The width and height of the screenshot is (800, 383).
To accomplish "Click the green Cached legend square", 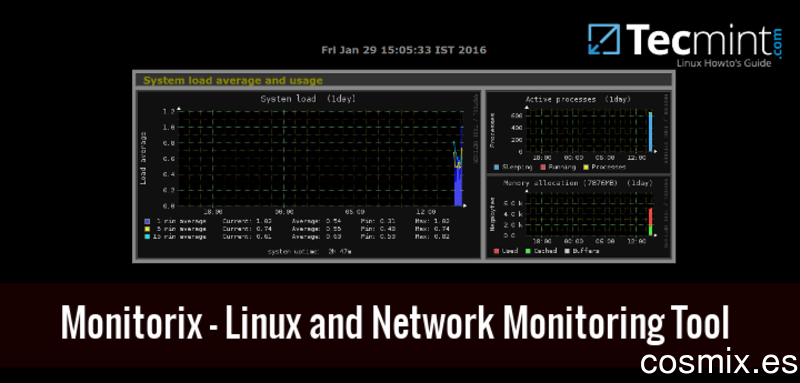I will point(529,251).
